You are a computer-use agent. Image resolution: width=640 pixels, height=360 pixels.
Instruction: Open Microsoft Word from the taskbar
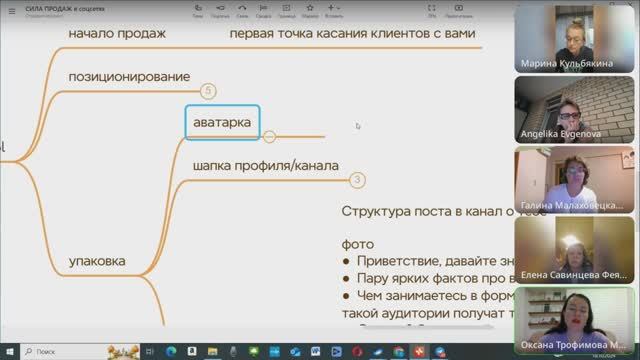pos(316,351)
